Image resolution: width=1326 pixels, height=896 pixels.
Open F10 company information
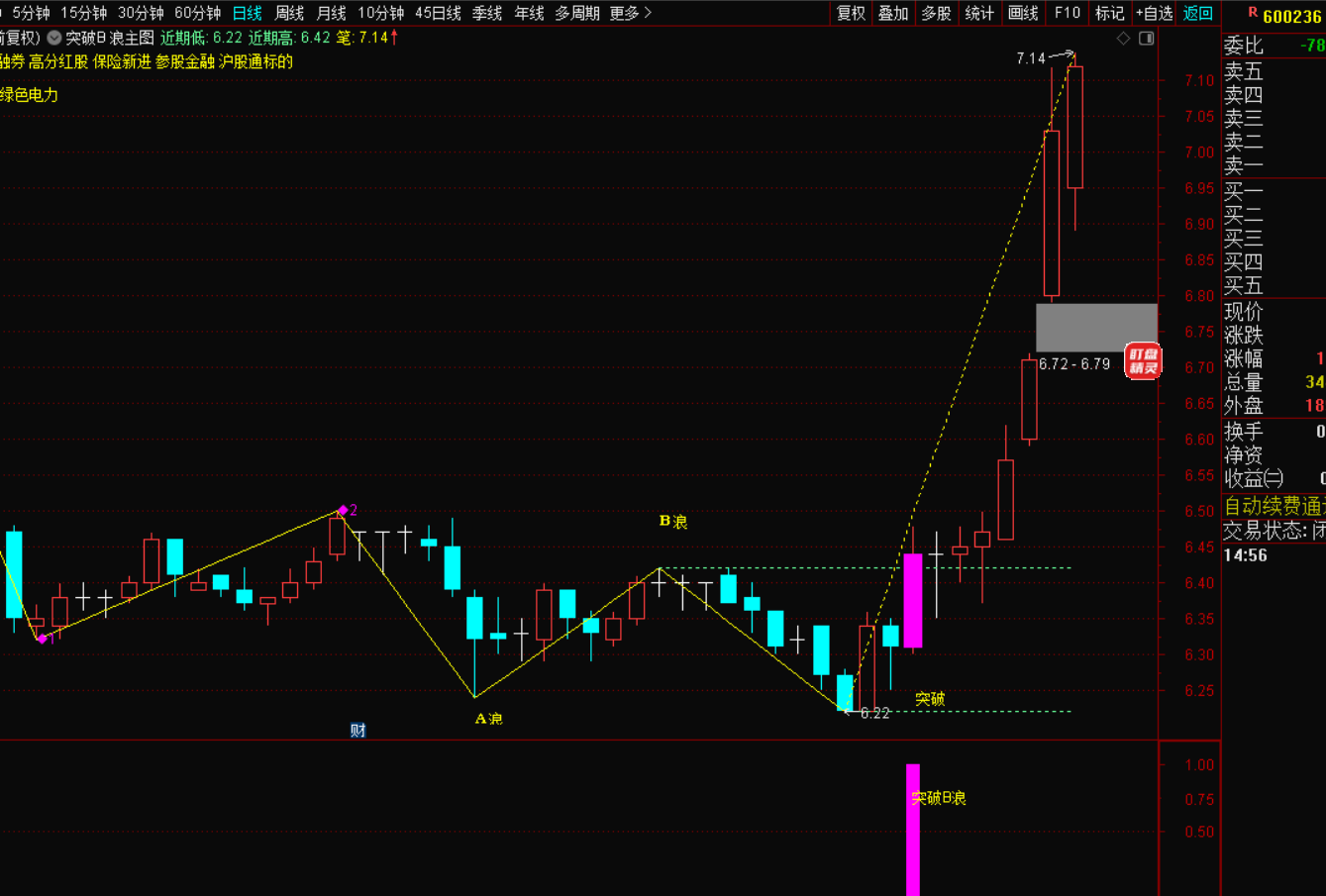coord(1067,13)
